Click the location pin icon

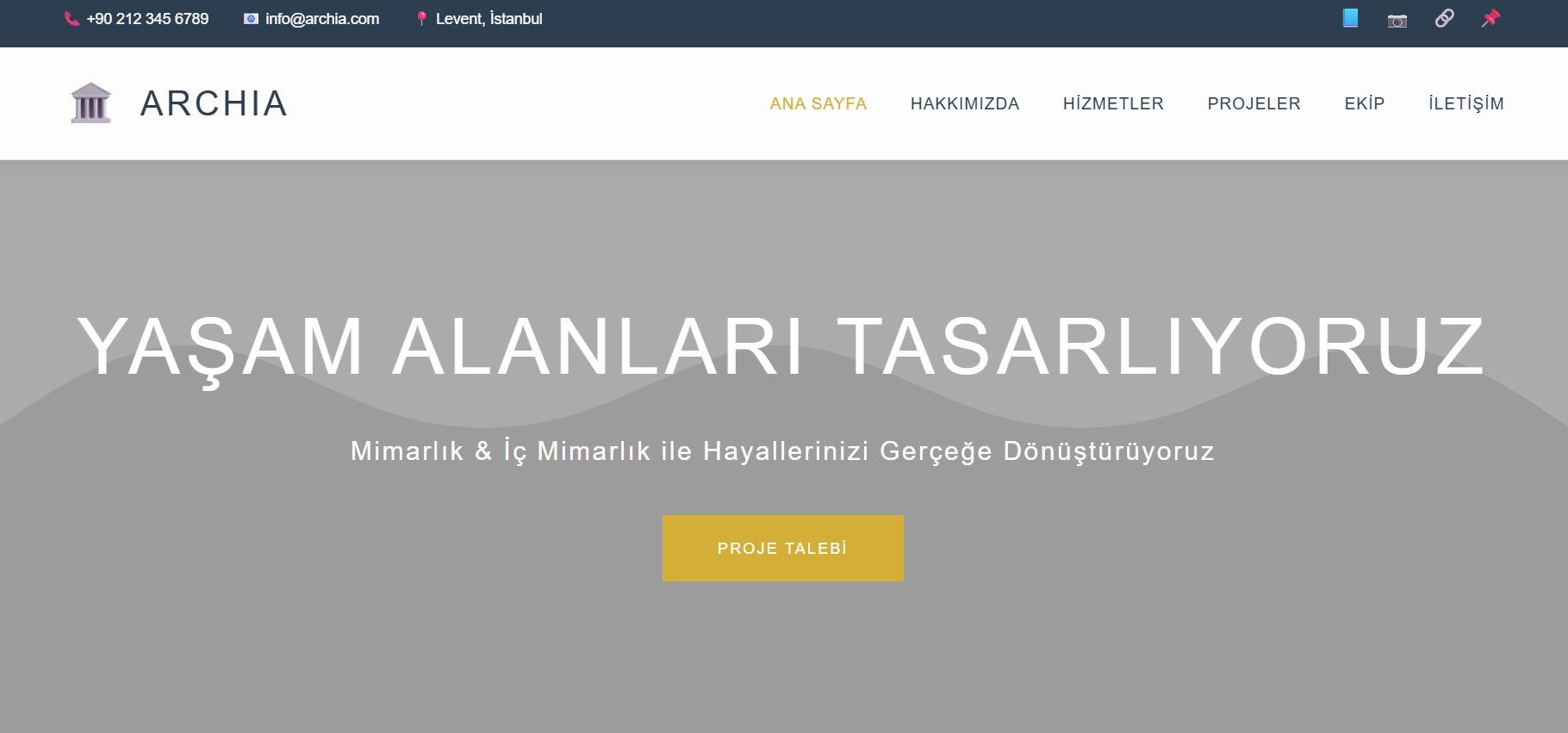(421, 19)
